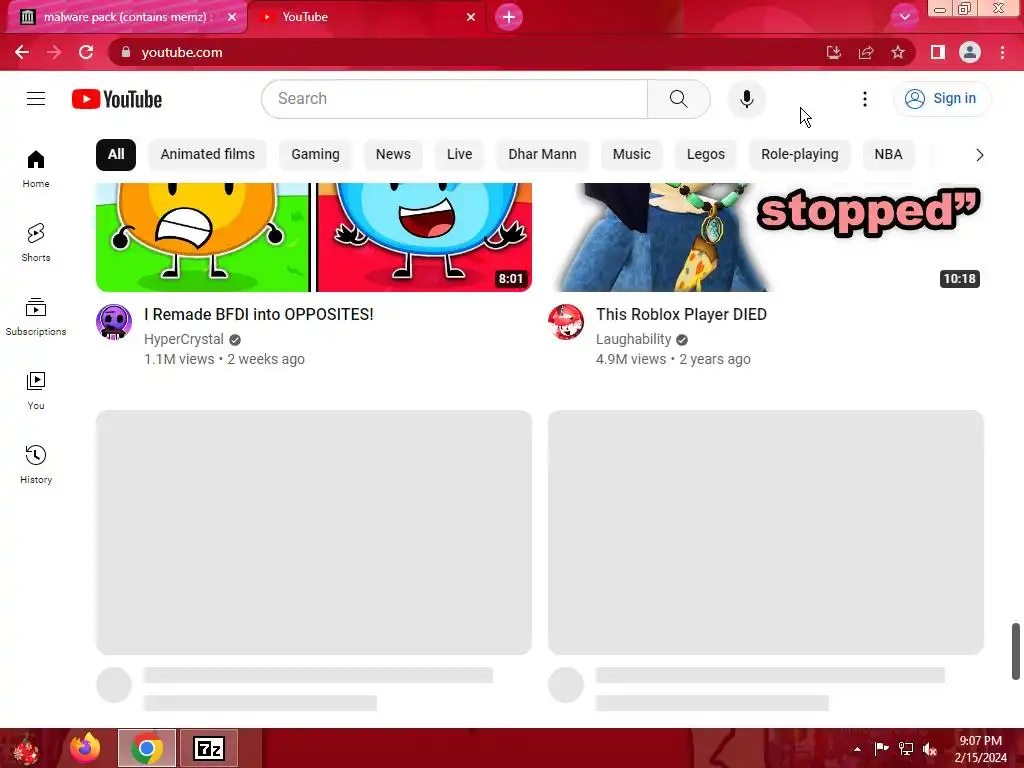Image resolution: width=1024 pixels, height=768 pixels.
Task: Open the You section in sidebar
Action: 36,391
